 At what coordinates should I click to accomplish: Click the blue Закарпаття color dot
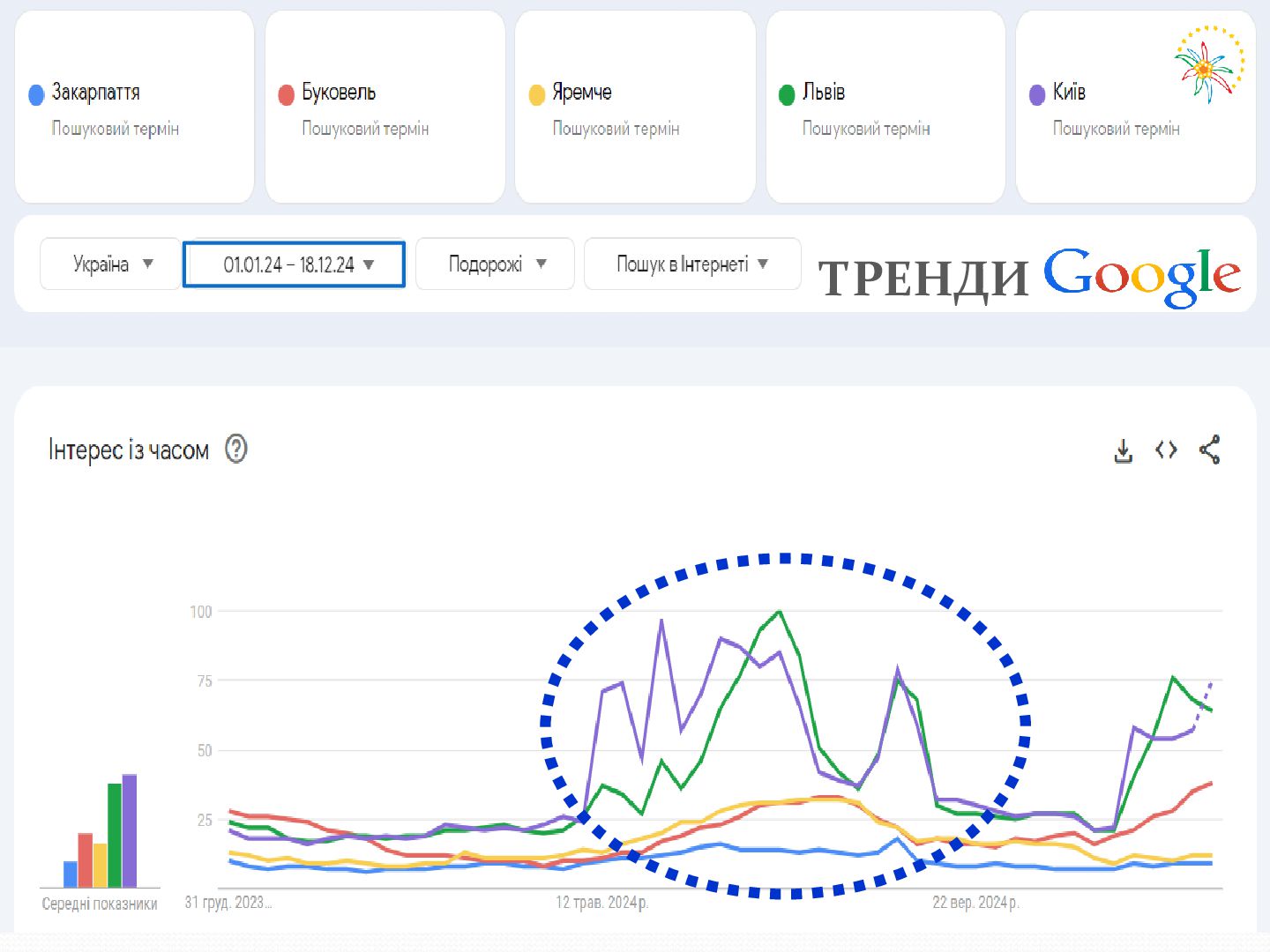(36, 95)
